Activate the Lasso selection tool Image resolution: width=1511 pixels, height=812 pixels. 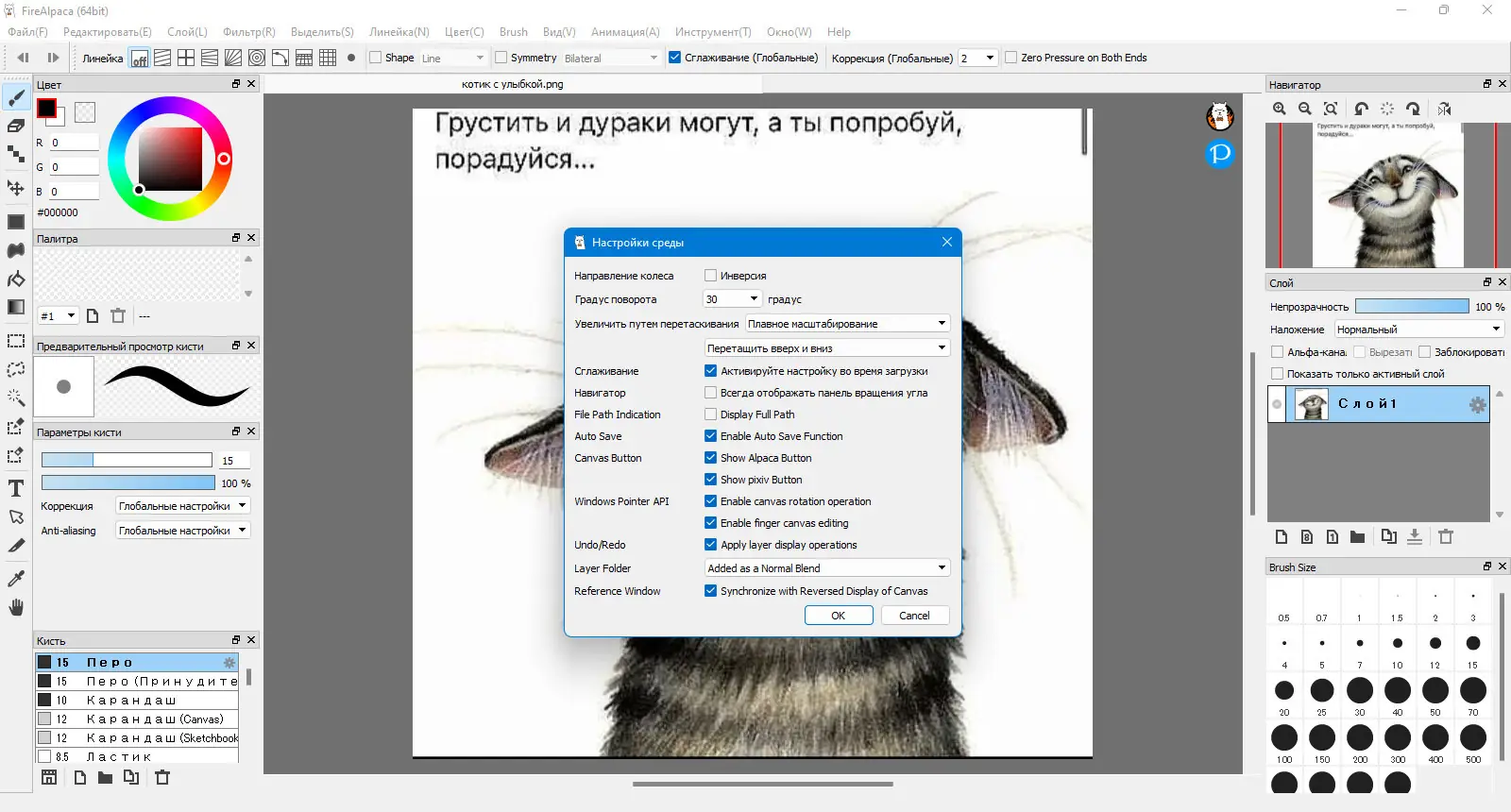tap(16, 369)
